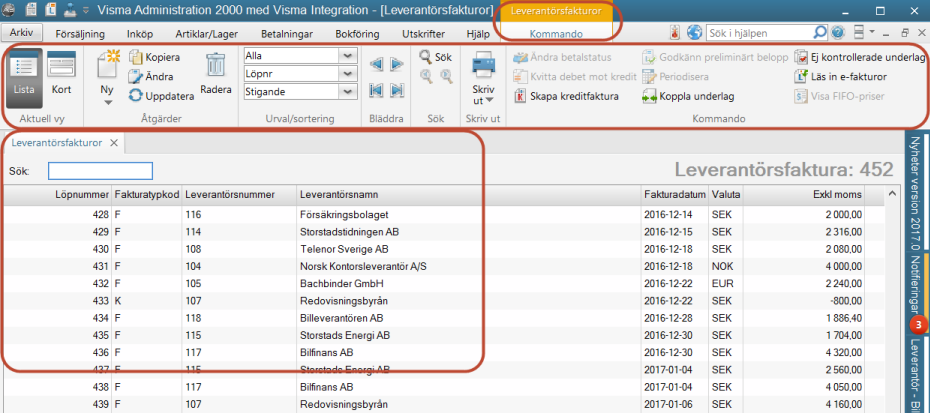
Task: Click Skapa kreditfaktura command
Action: [566, 96]
